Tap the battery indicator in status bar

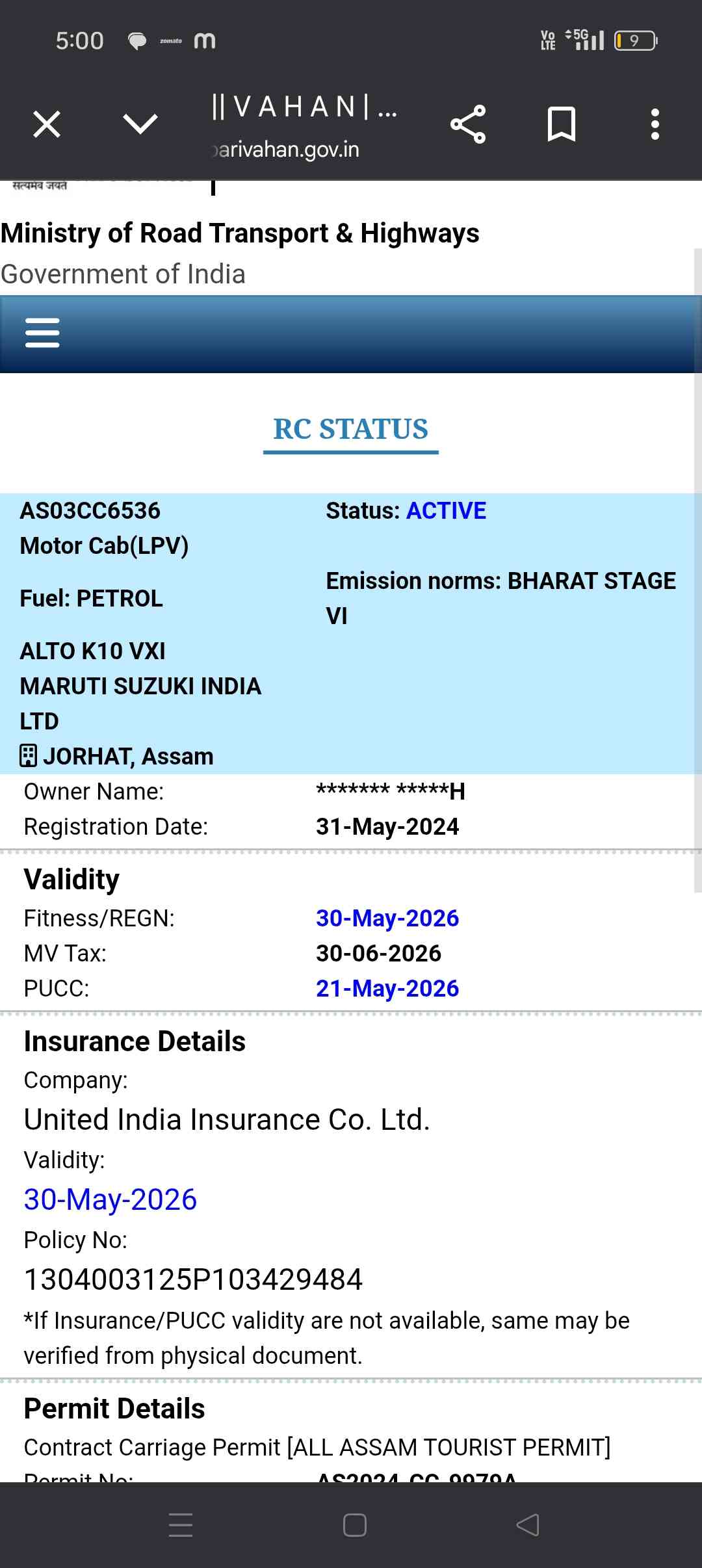(x=636, y=41)
